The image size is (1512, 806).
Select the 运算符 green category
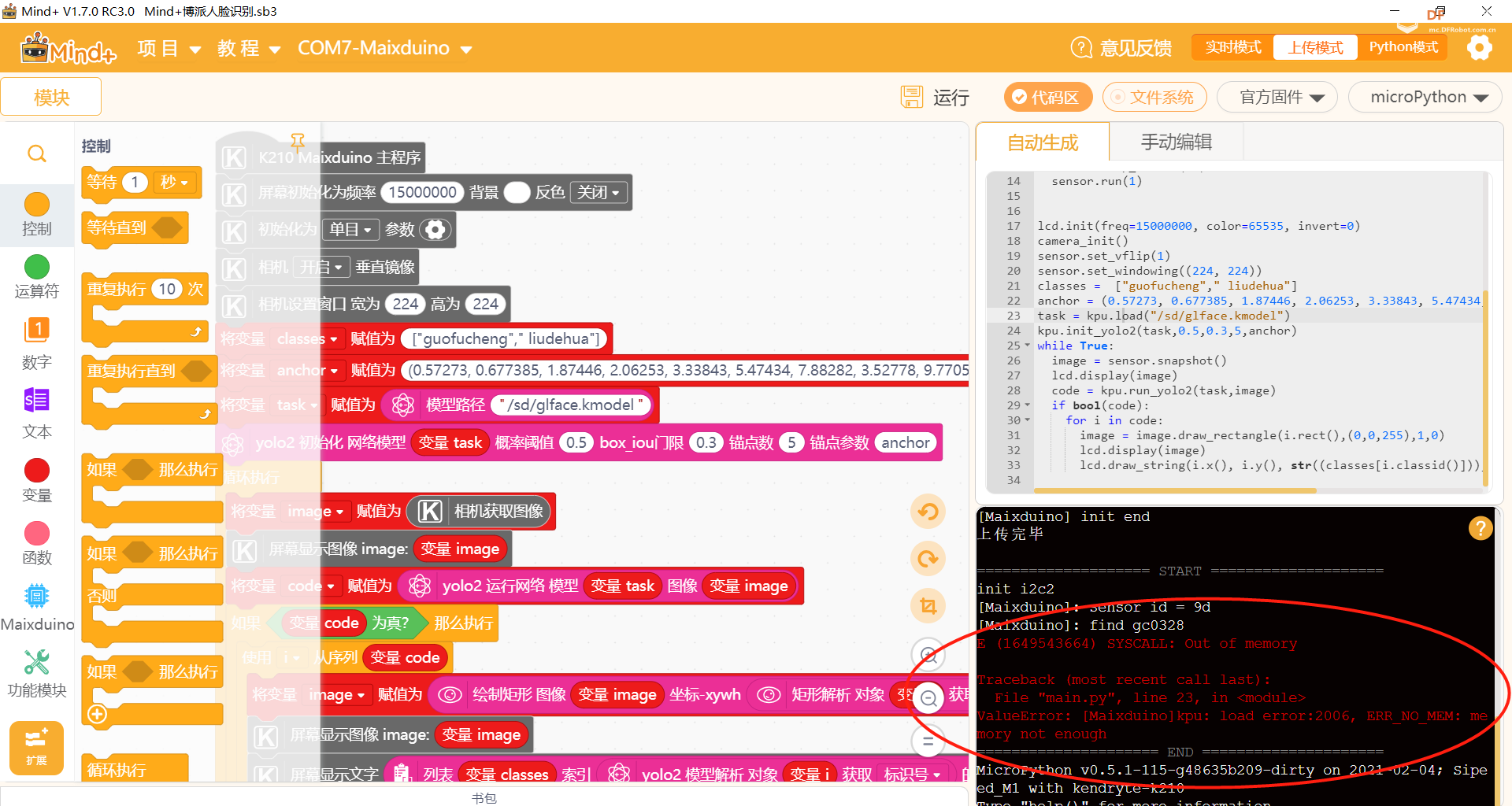click(x=37, y=267)
